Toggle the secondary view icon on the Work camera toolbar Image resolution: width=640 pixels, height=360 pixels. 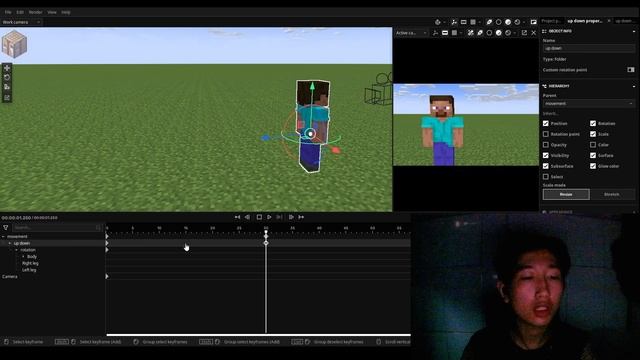point(533,22)
